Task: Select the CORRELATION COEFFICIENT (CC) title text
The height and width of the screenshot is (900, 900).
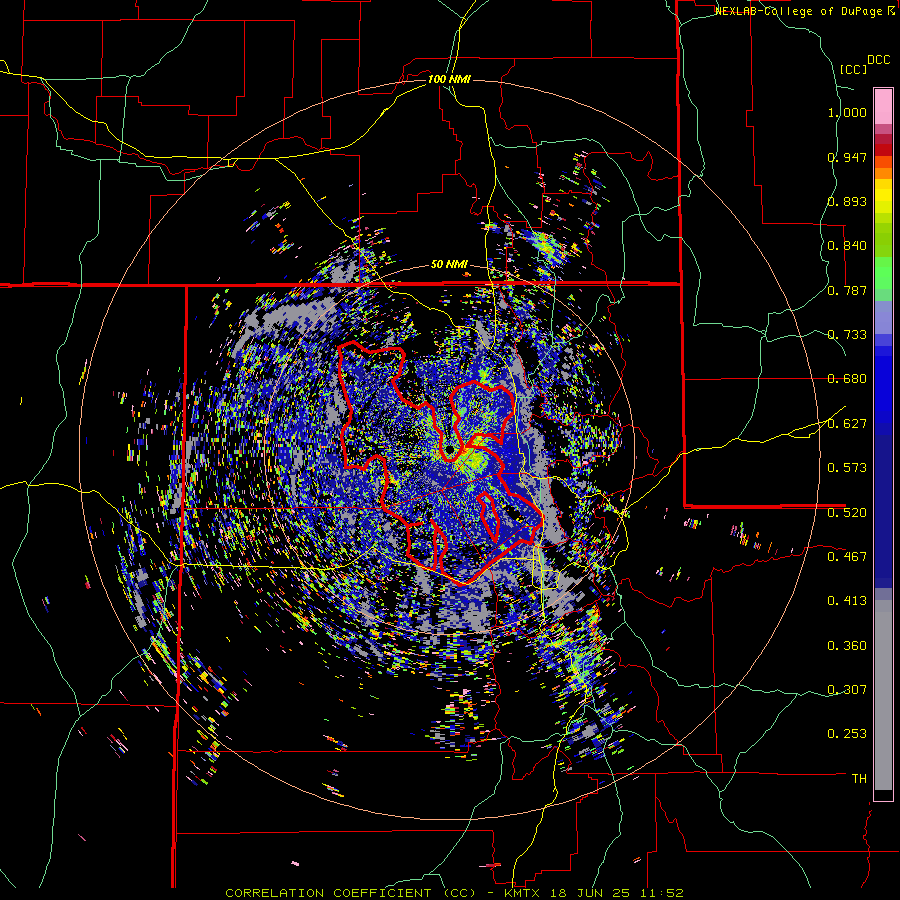Action: (351, 893)
